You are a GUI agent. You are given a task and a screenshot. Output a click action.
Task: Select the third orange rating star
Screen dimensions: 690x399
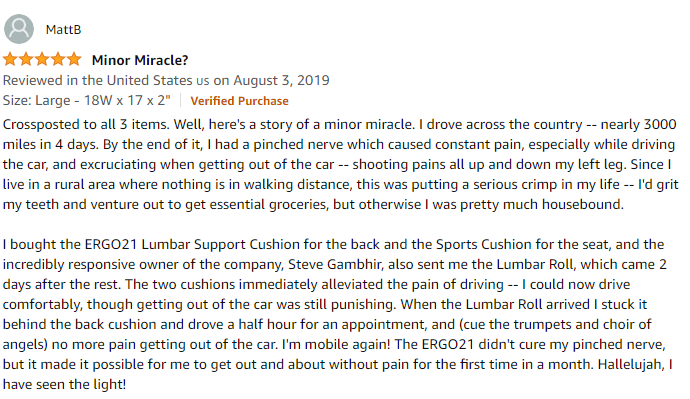click(x=42, y=59)
